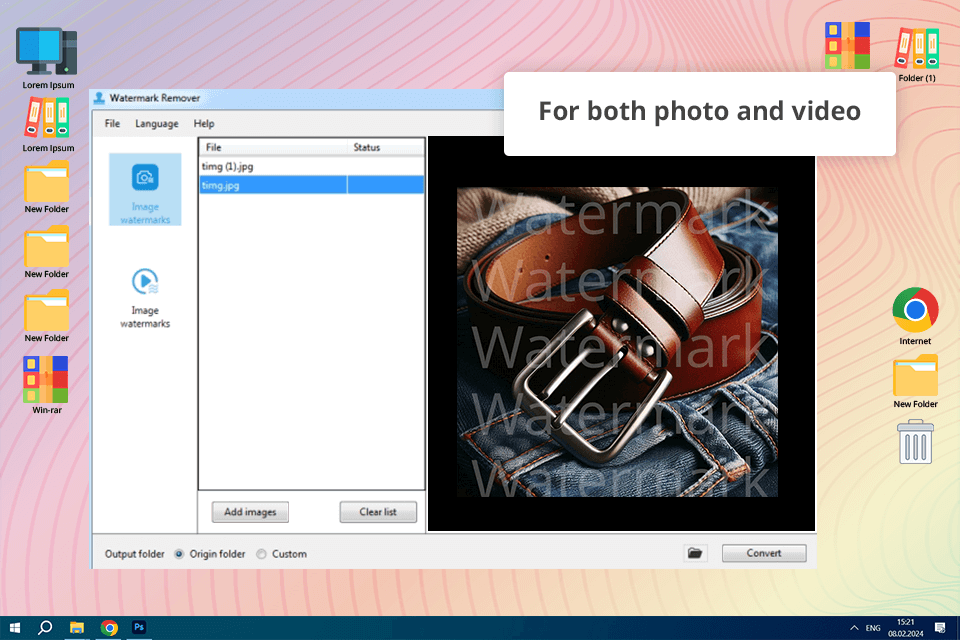Open New Folder directly above Win-rar
Image resolution: width=960 pixels, height=640 pixels.
47,311
